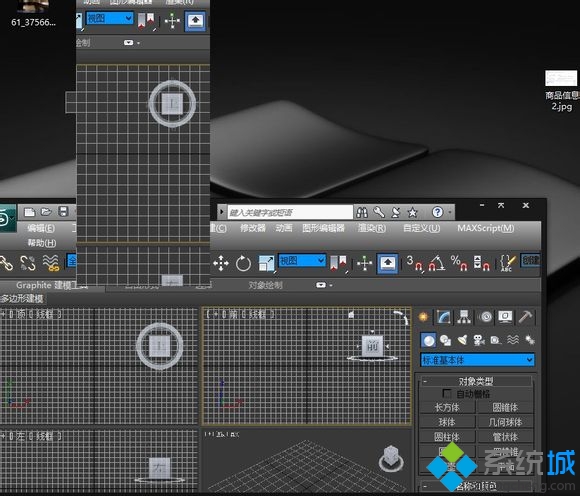The height and width of the screenshot is (496, 580).
Task: Open the selection filter dropdown showing 全
Action: 71,261
